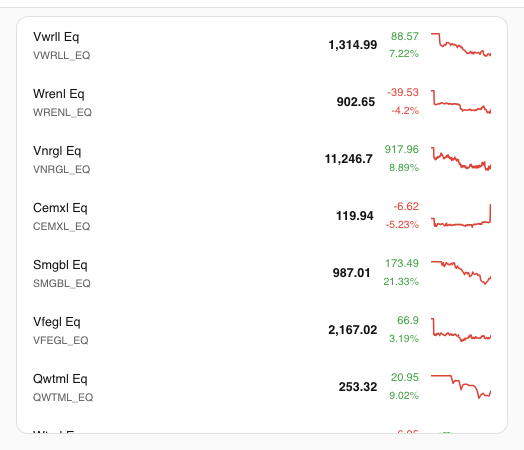Click the CEMXL_EQ ticker symbol
Viewport: 524px width, 450px height.
point(61,227)
